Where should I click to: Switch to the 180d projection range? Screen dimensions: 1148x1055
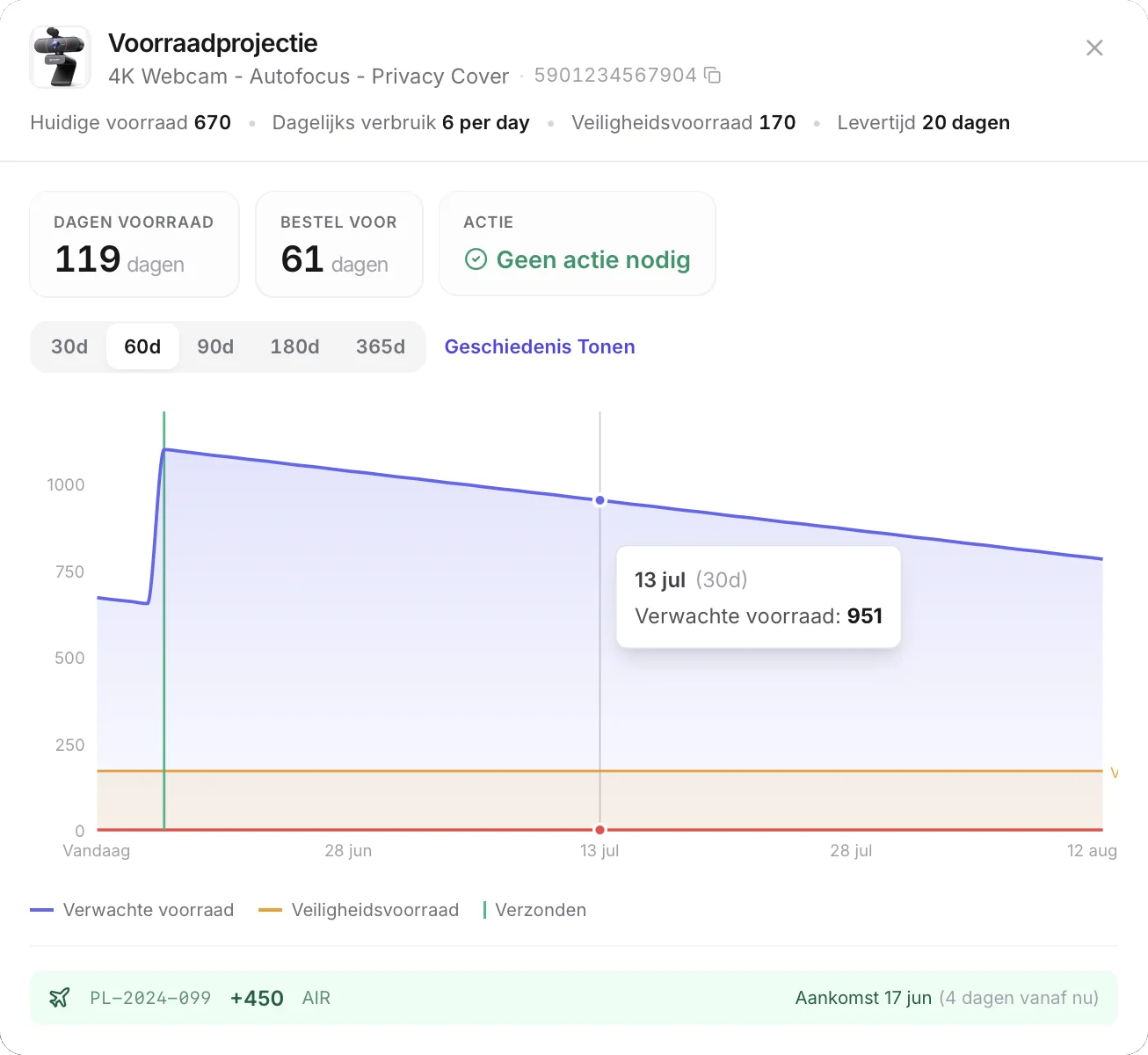tap(294, 346)
